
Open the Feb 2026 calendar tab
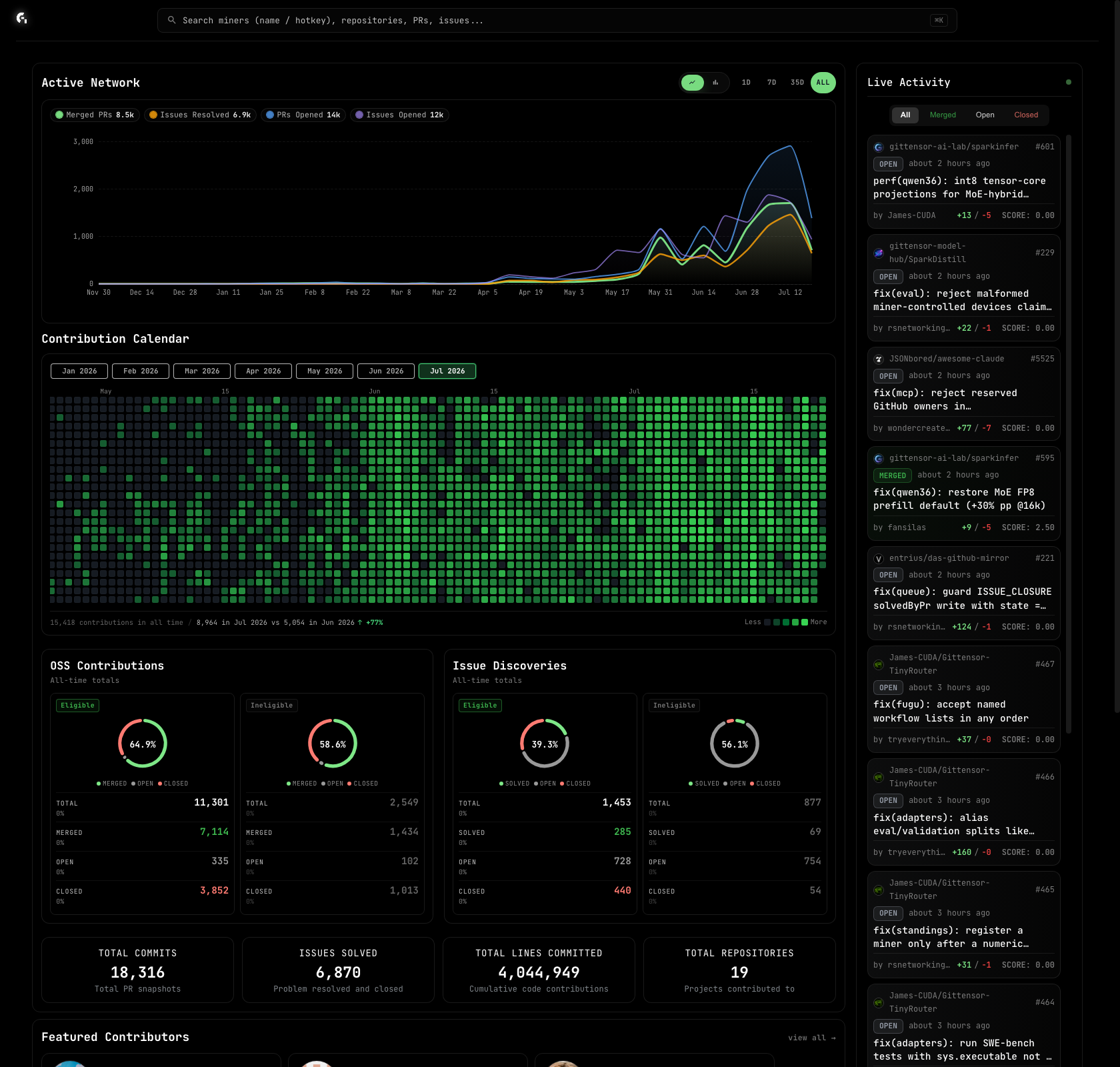(x=141, y=371)
